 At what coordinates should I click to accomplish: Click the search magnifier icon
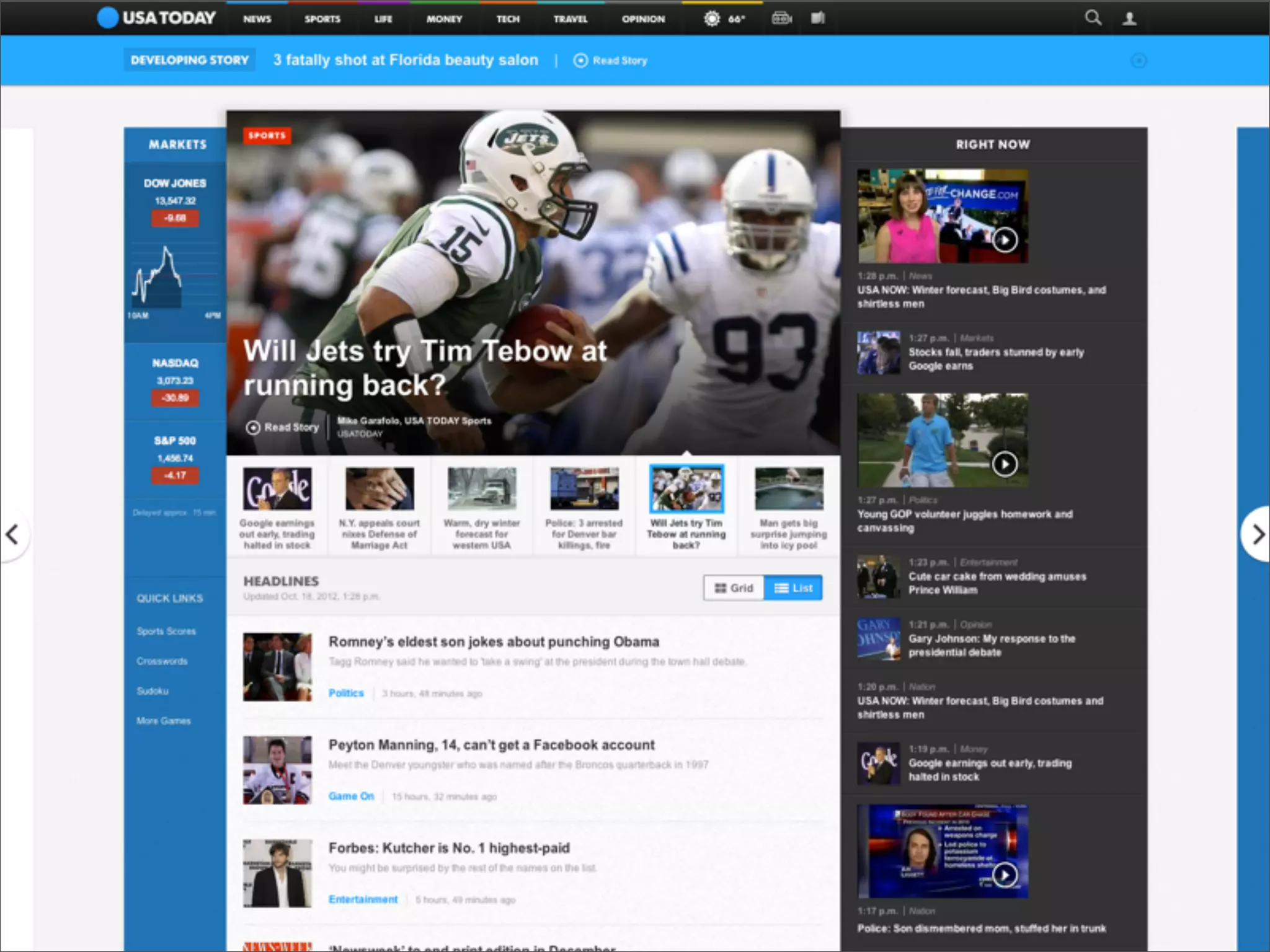pos(1093,18)
